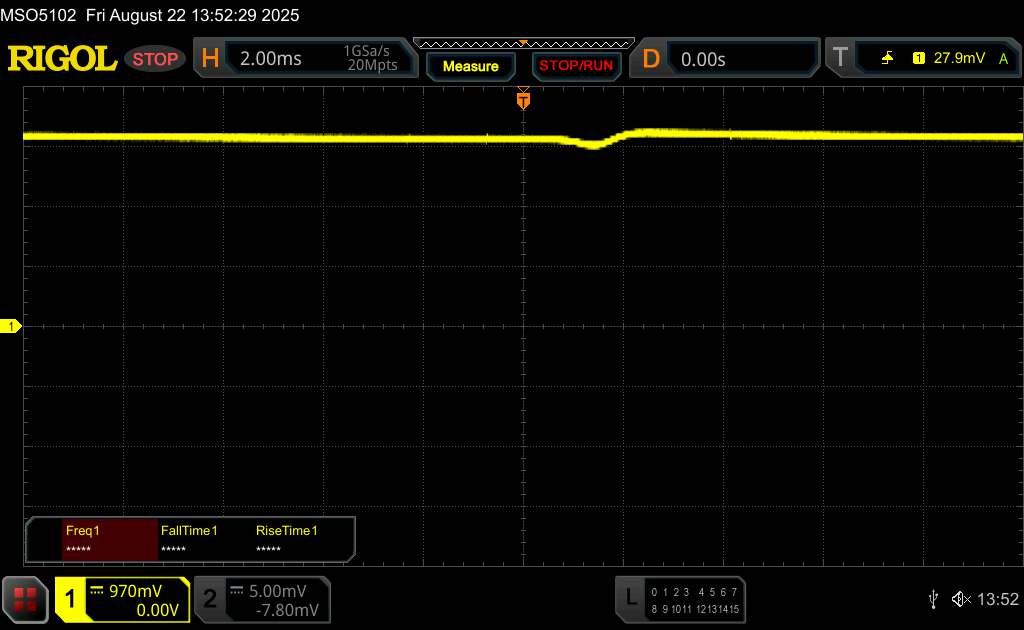
Task: Click the orange trigger position T marker
Action: pyautogui.click(x=523, y=100)
